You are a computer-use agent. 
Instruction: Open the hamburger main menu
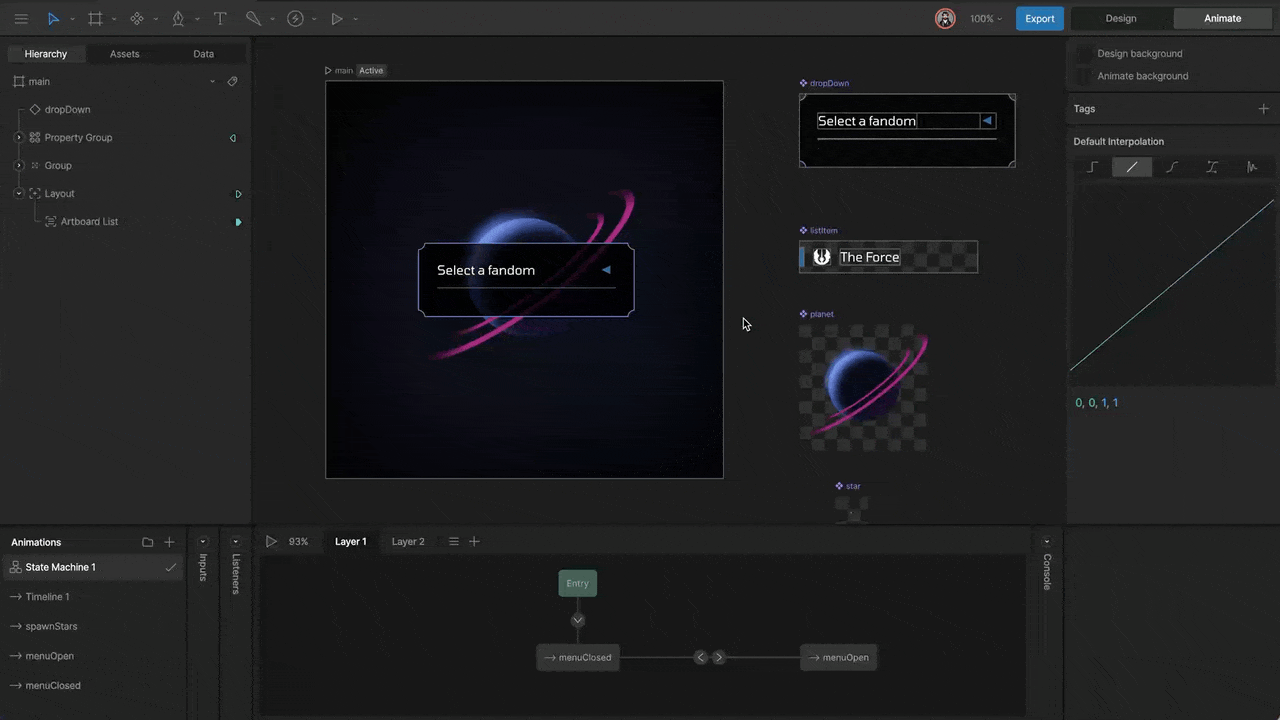pos(21,19)
